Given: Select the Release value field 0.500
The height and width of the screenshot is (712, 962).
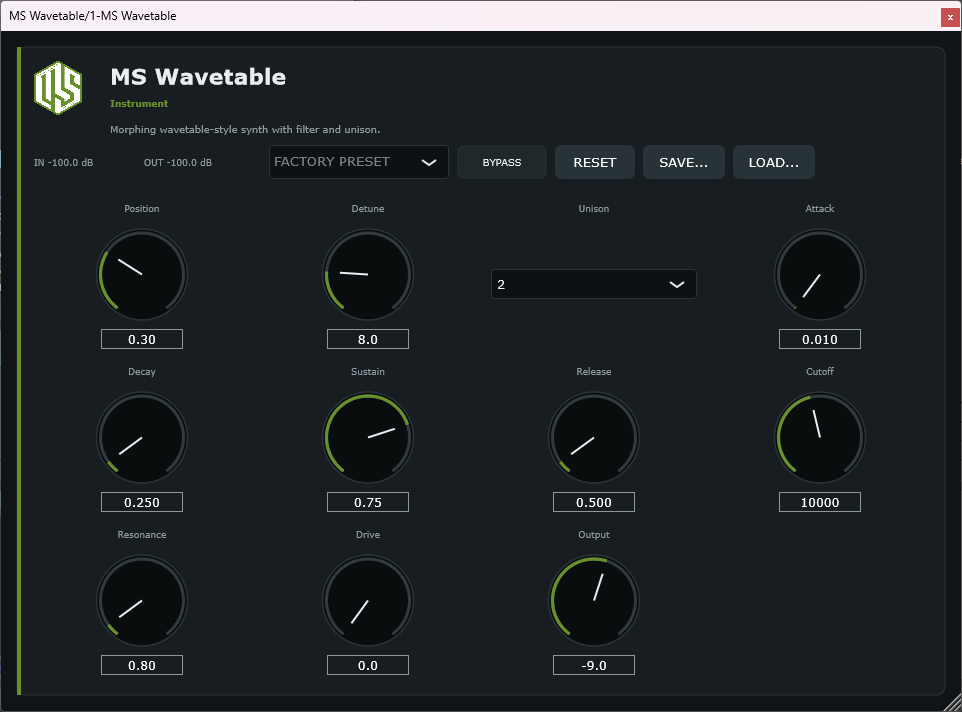Looking at the screenshot, I should (594, 502).
